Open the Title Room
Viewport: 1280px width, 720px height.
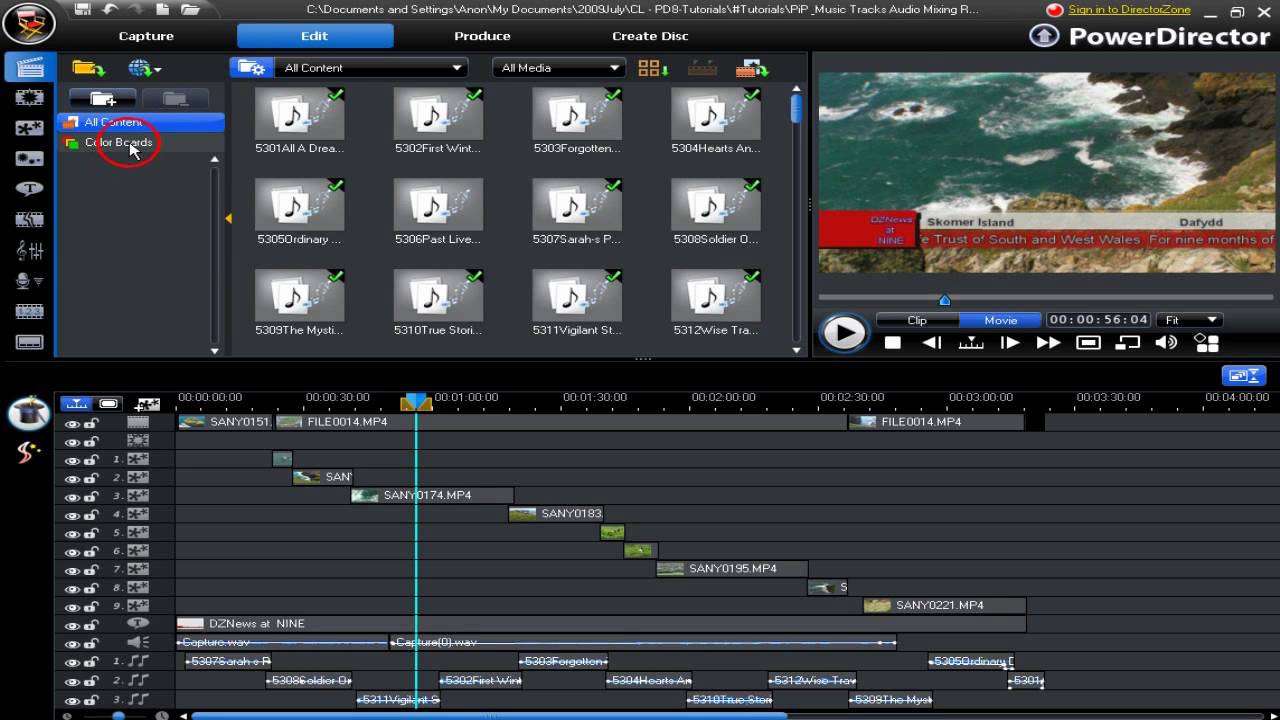[x=29, y=188]
